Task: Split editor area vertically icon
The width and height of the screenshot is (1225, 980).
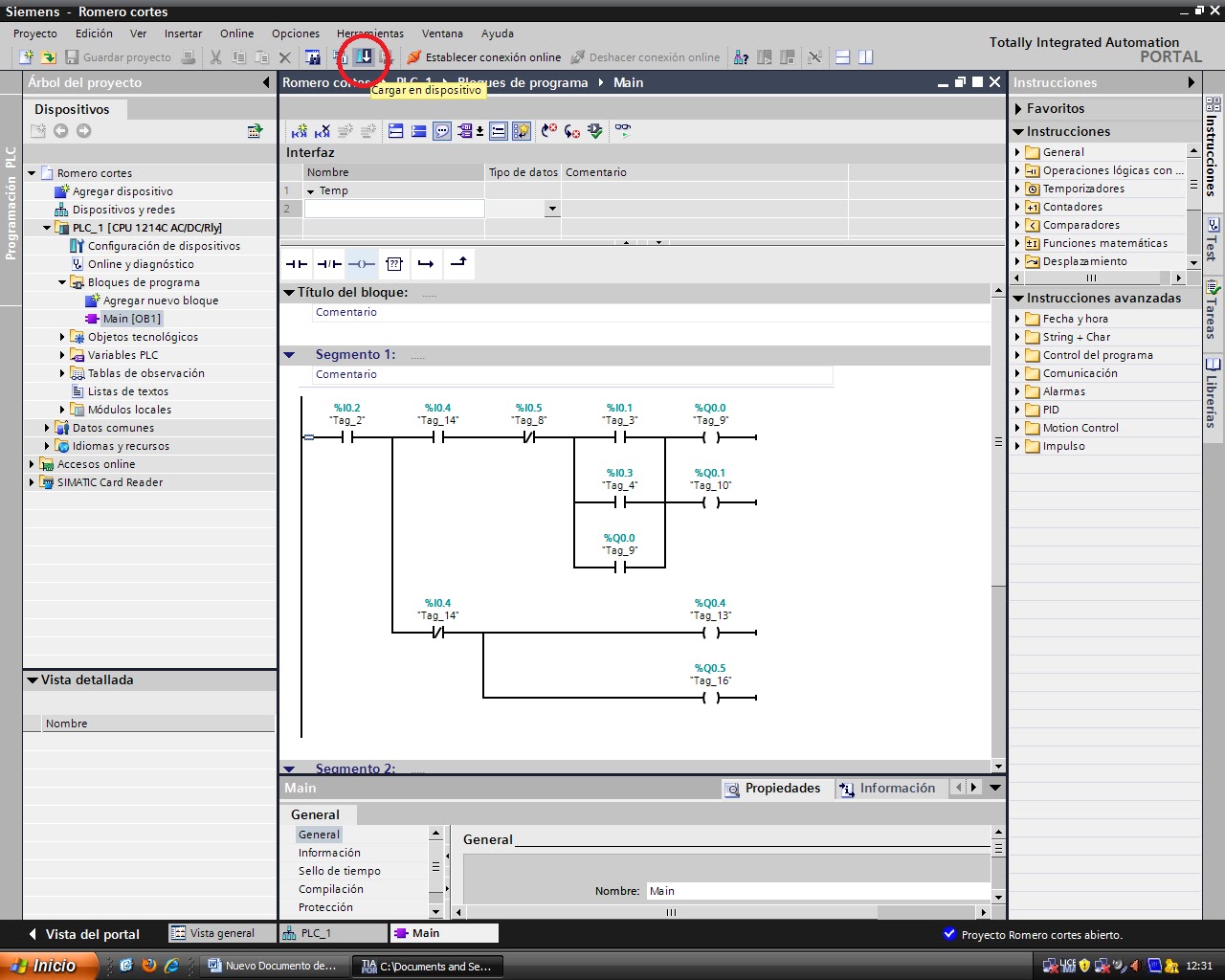Action: pyautogui.click(x=865, y=57)
